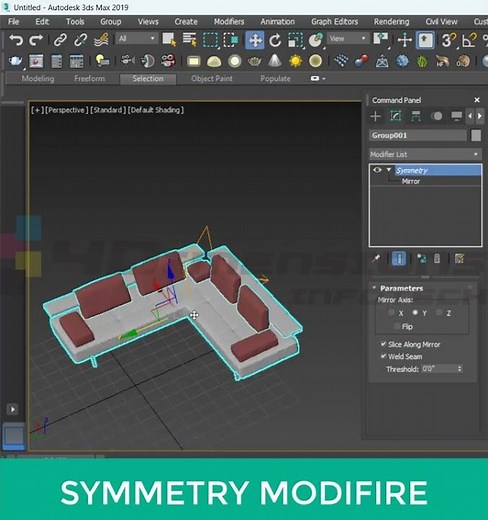The image size is (488, 520).
Task: Toggle the Keyboard Shortcut Override button
Action: click(x=425, y=40)
